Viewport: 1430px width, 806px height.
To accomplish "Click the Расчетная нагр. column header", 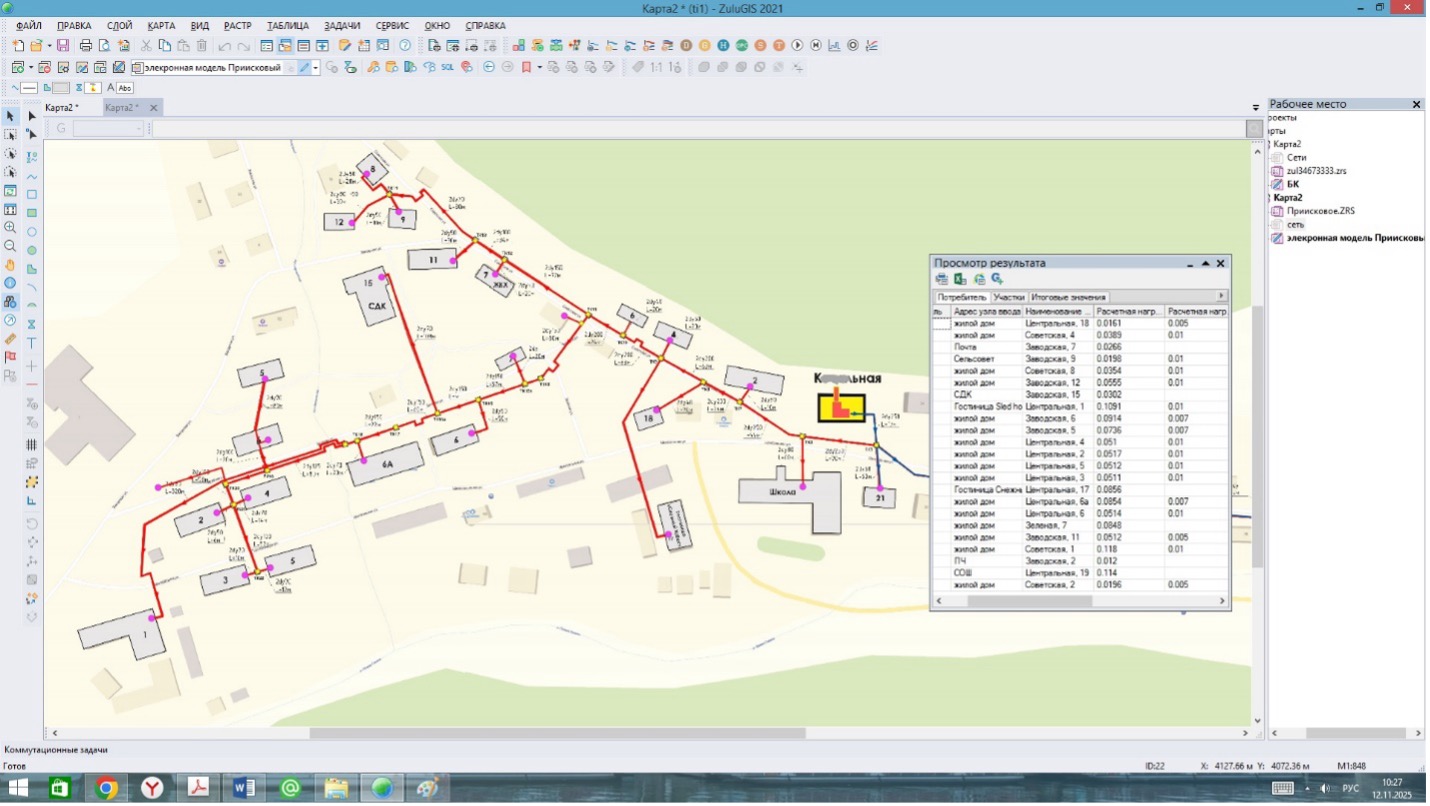I will pos(1129,312).
